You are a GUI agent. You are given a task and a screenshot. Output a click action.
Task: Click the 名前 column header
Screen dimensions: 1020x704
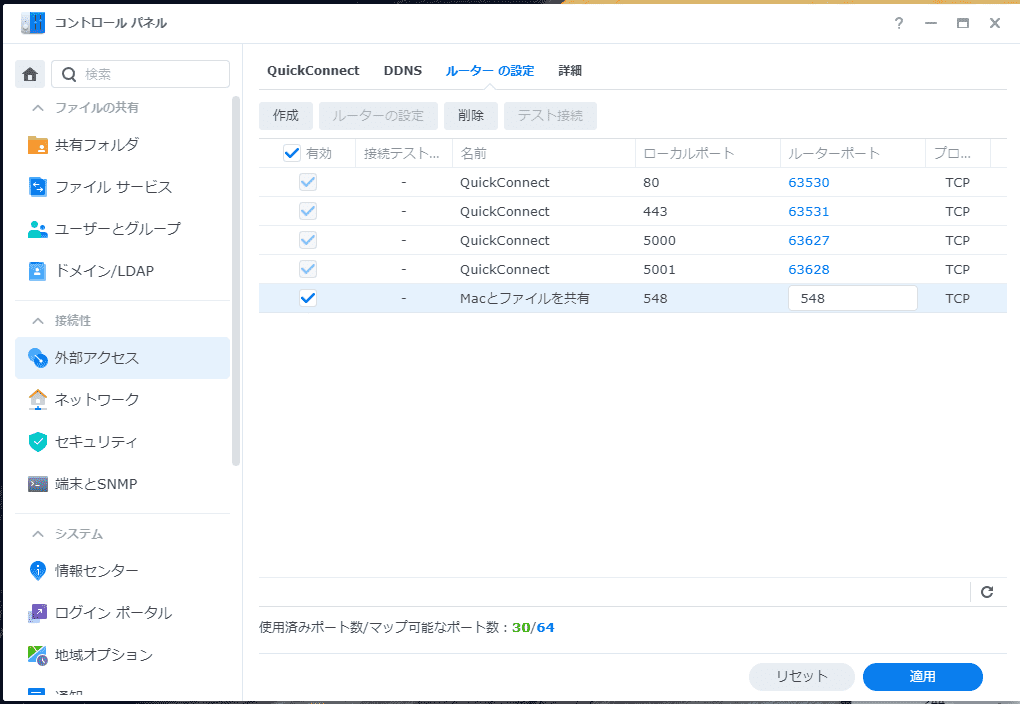click(x=544, y=154)
